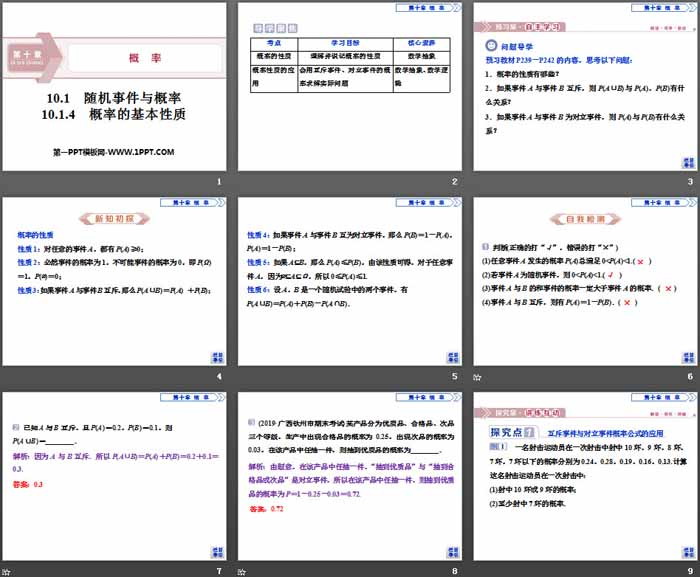Click the 解析 label on slide 7
This screenshot has width=700, height=577.
click(x=22, y=456)
